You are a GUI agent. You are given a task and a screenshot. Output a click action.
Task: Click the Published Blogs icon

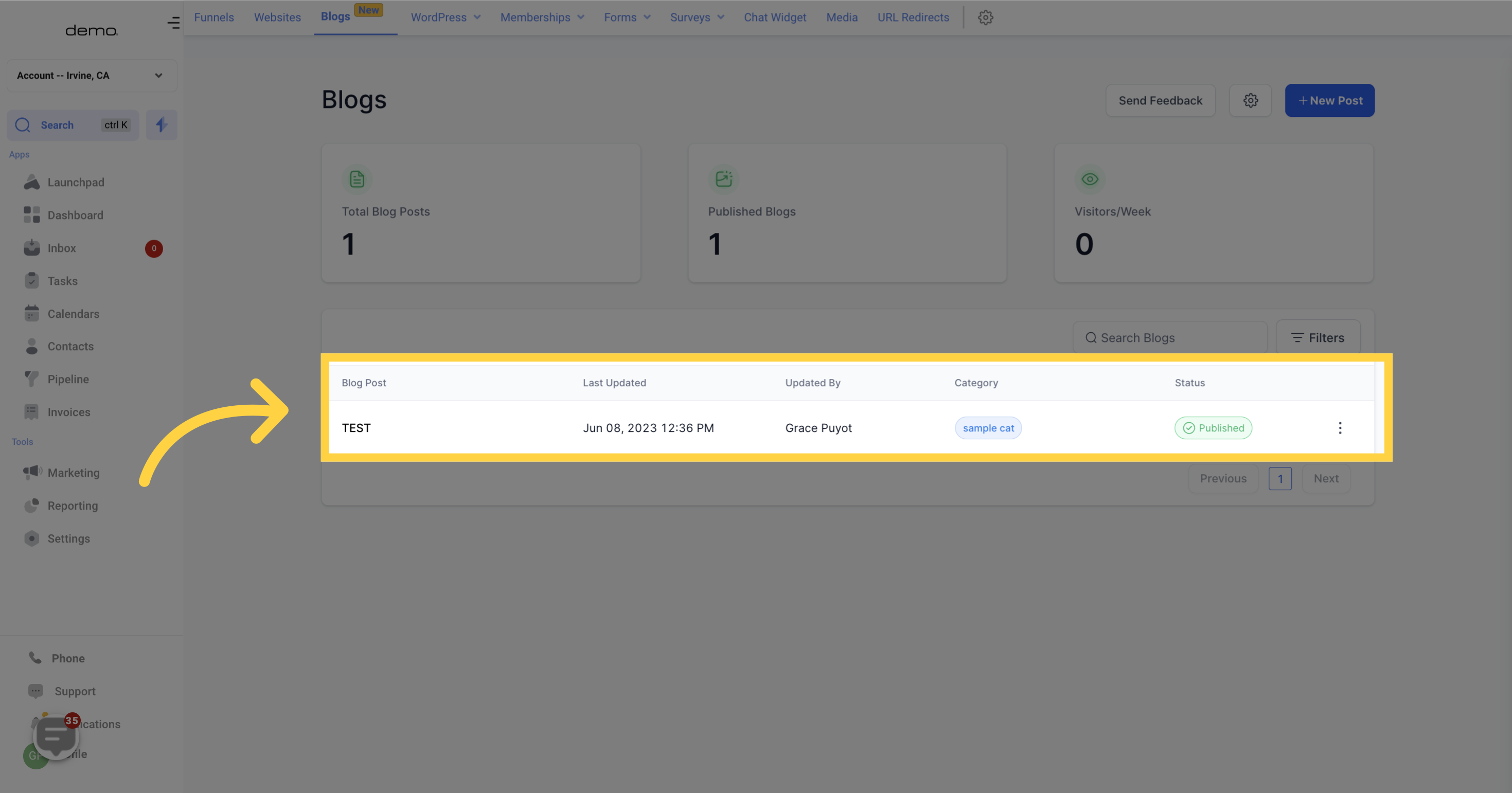point(724,179)
